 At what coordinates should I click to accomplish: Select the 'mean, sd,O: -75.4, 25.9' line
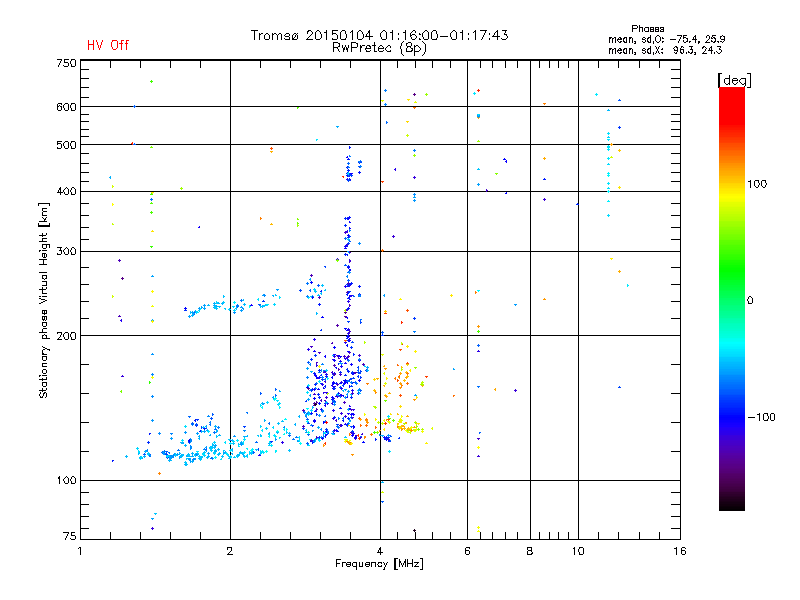[666, 39]
